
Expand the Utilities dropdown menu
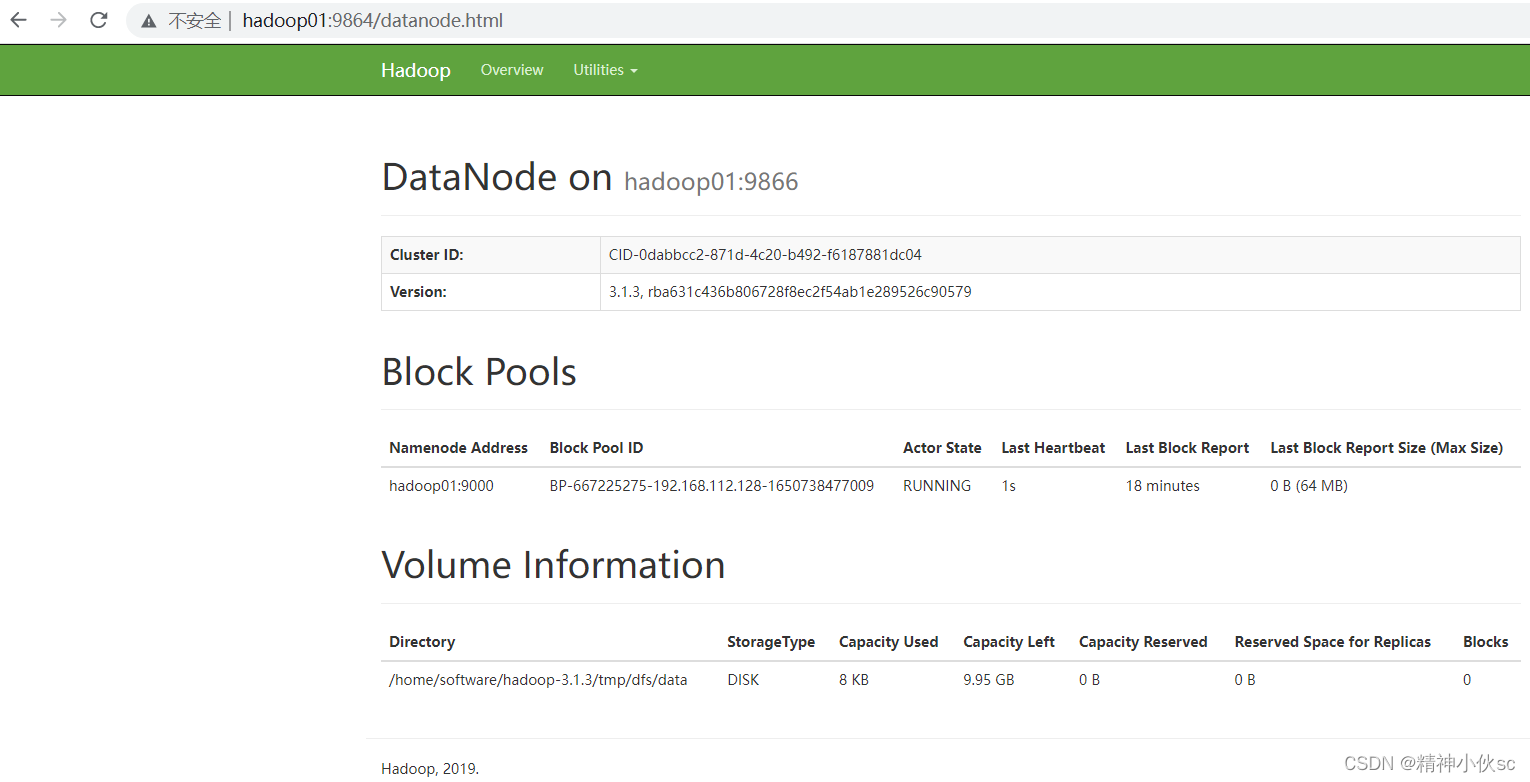pyautogui.click(x=605, y=70)
